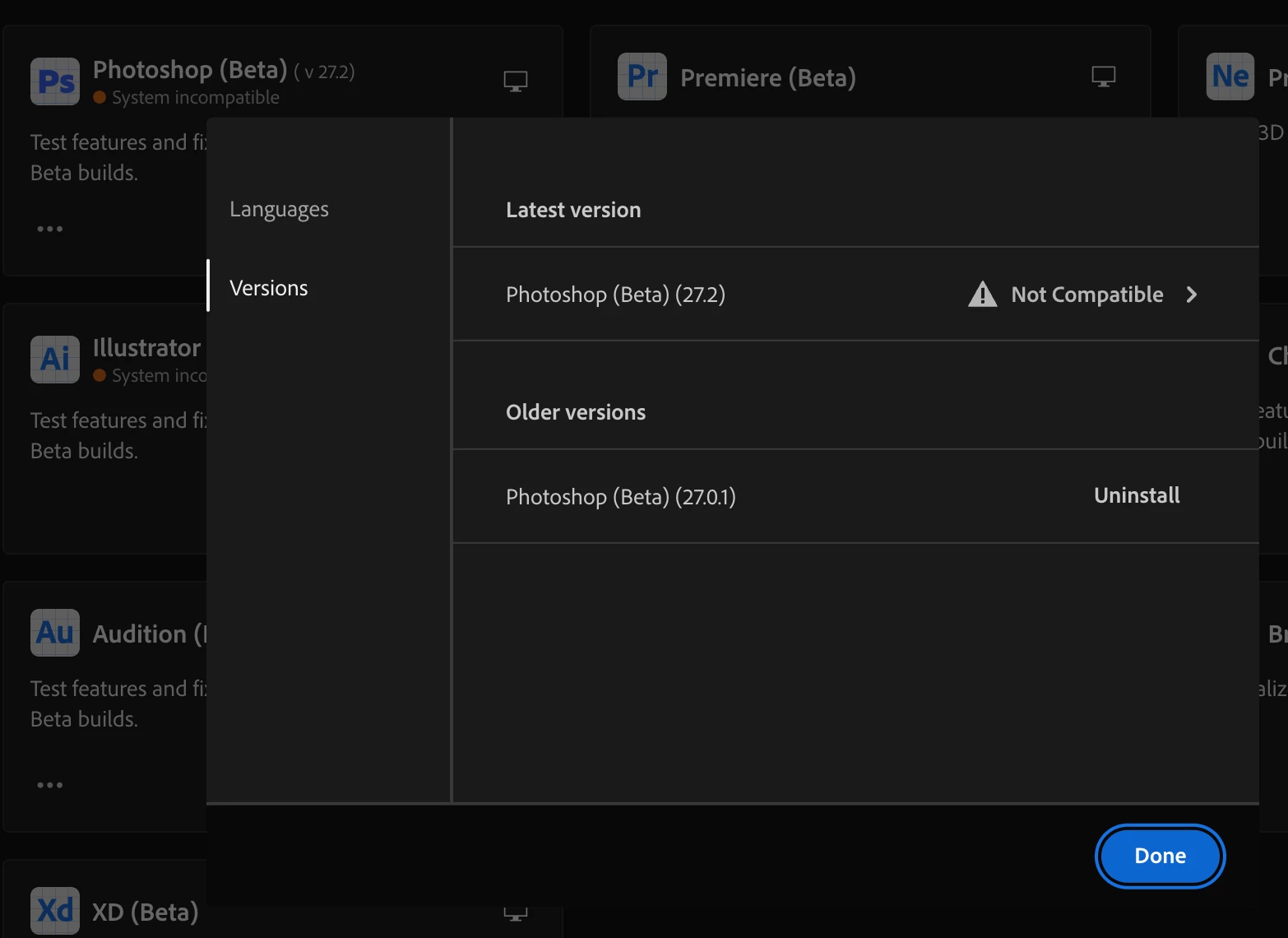This screenshot has width=1288, height=938.
Task: Switch to the Languages tab
Action: coord(279,209)
